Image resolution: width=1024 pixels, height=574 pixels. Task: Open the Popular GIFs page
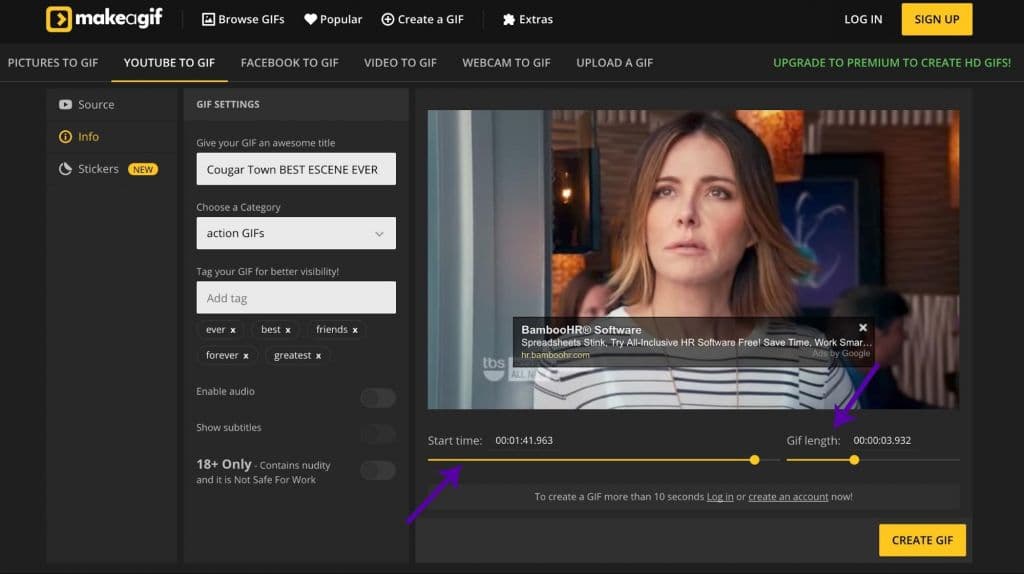coord(333,20)
